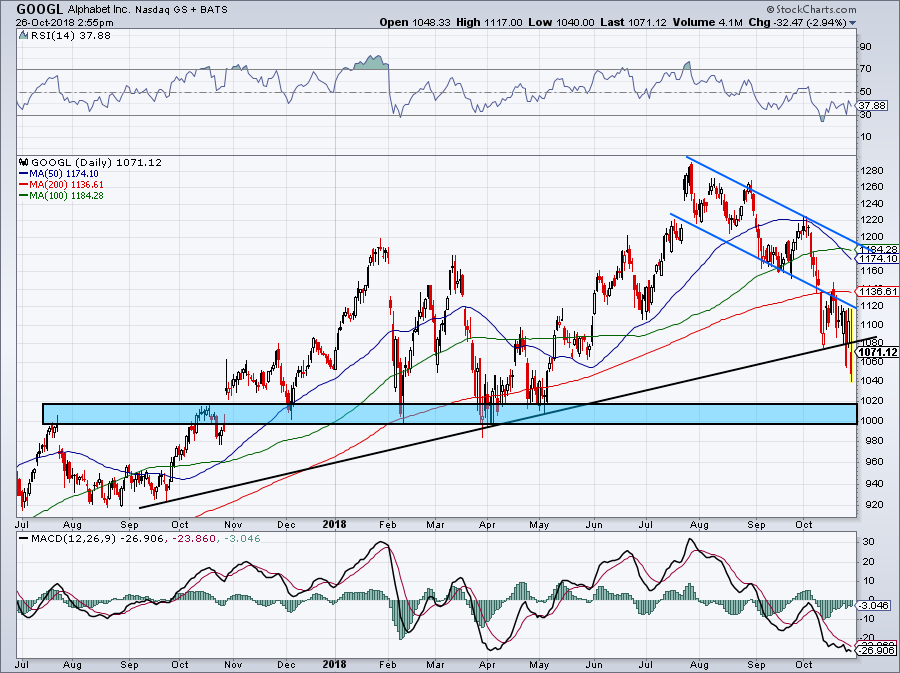Select the High 1117.00 value
The image size is (900, 673).
coord(490,22)
